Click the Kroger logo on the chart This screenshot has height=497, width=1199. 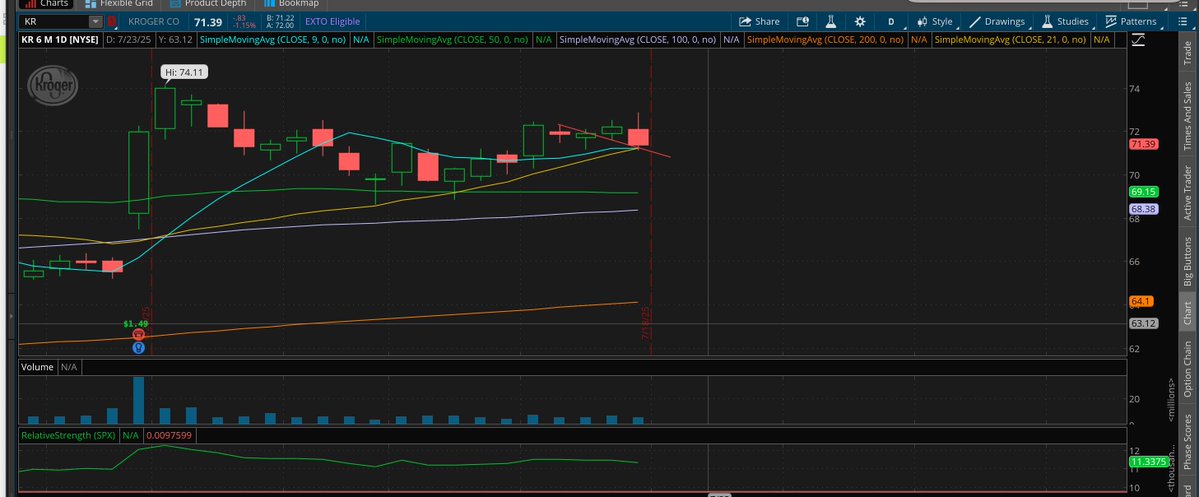coord(53,86)
